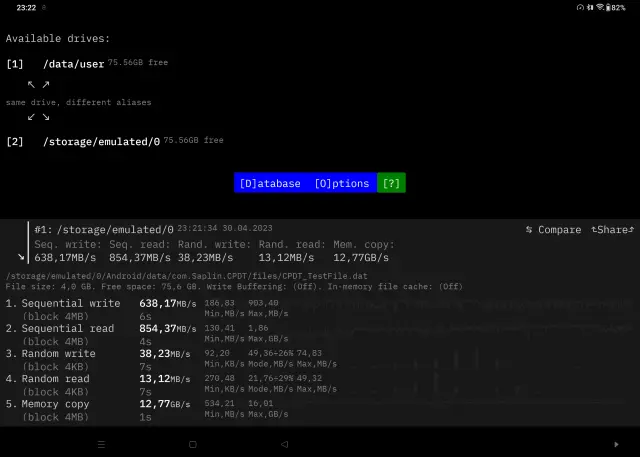Tap the Random write 38,23MB/s result
640x457 pixels.
[x=169, y=354]
